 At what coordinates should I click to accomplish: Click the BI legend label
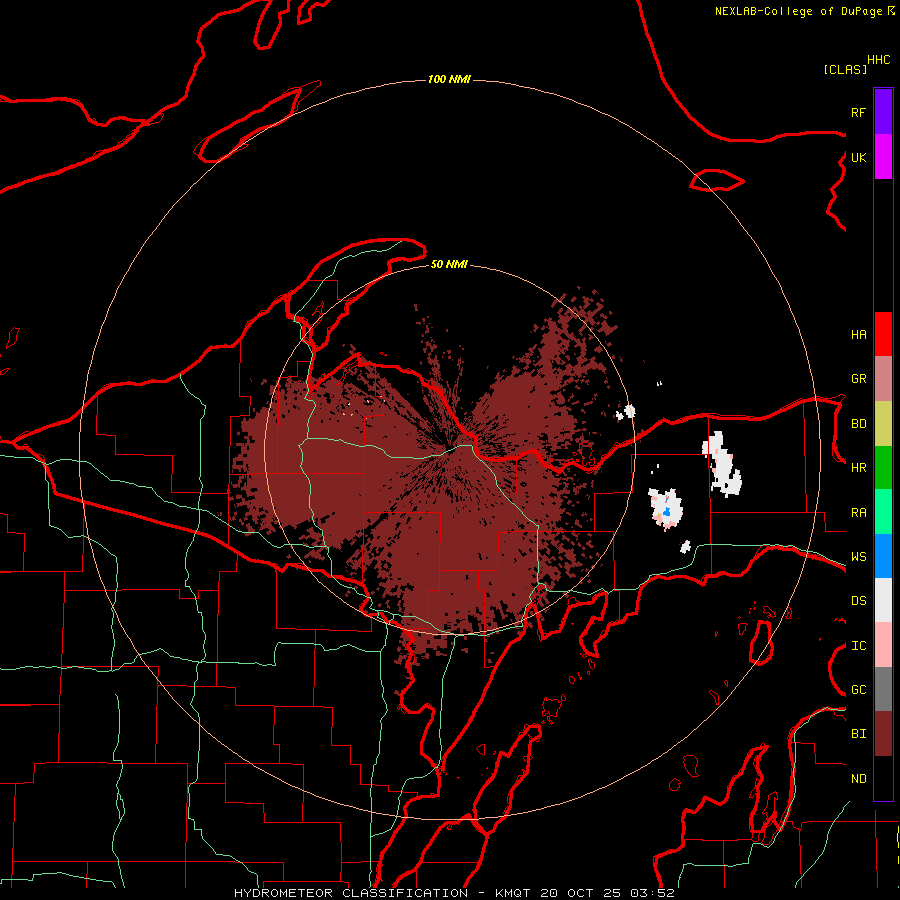(x=858, y=734)
